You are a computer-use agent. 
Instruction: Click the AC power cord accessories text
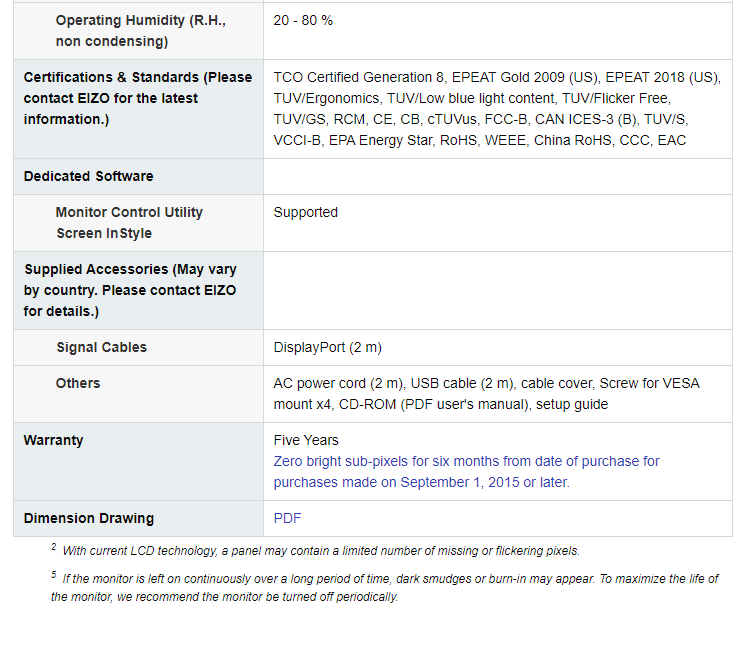[x=487, y=393]
